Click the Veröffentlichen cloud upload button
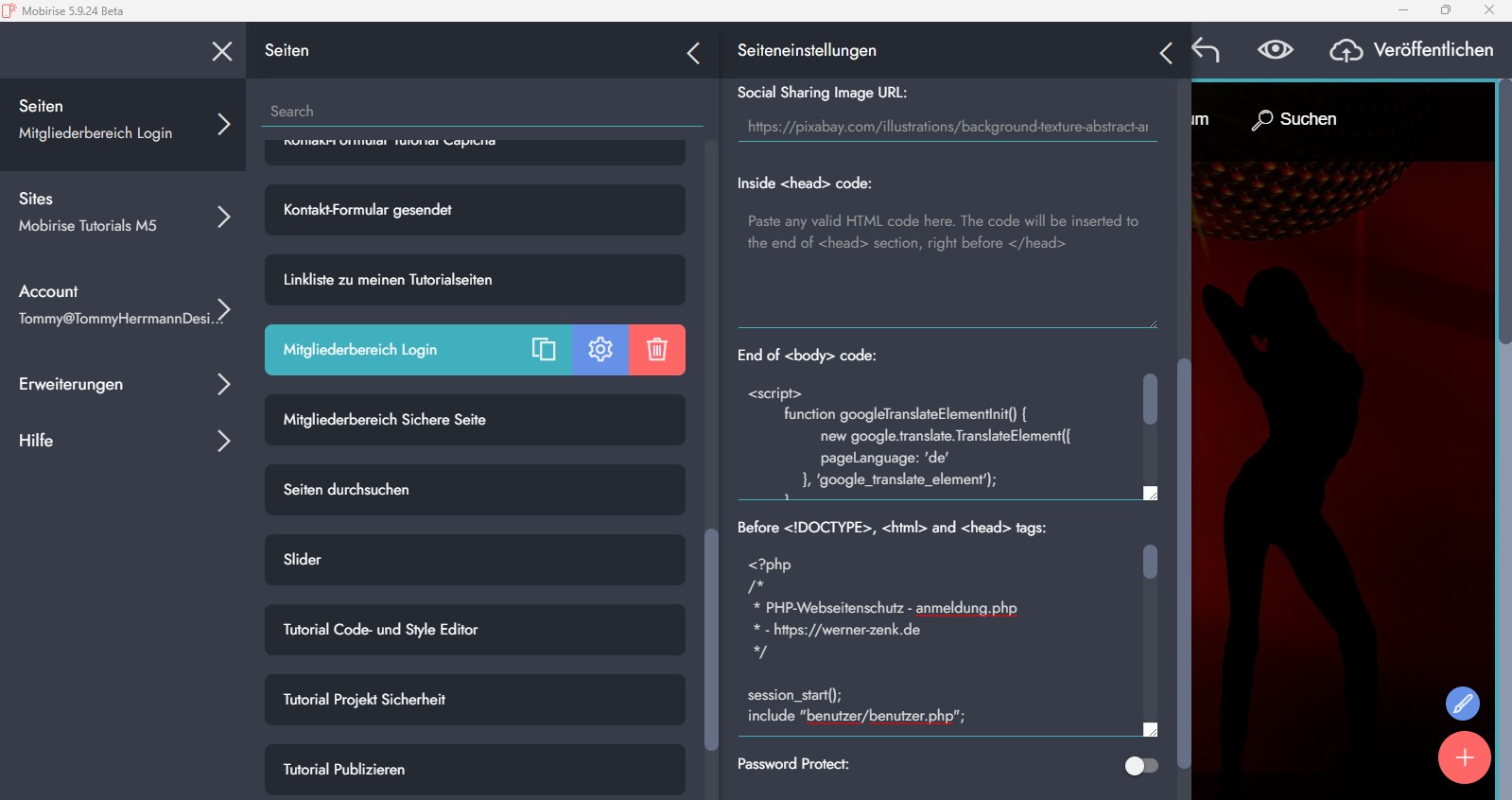Viewport: 1512px width, 800px height. point(1412,50)
